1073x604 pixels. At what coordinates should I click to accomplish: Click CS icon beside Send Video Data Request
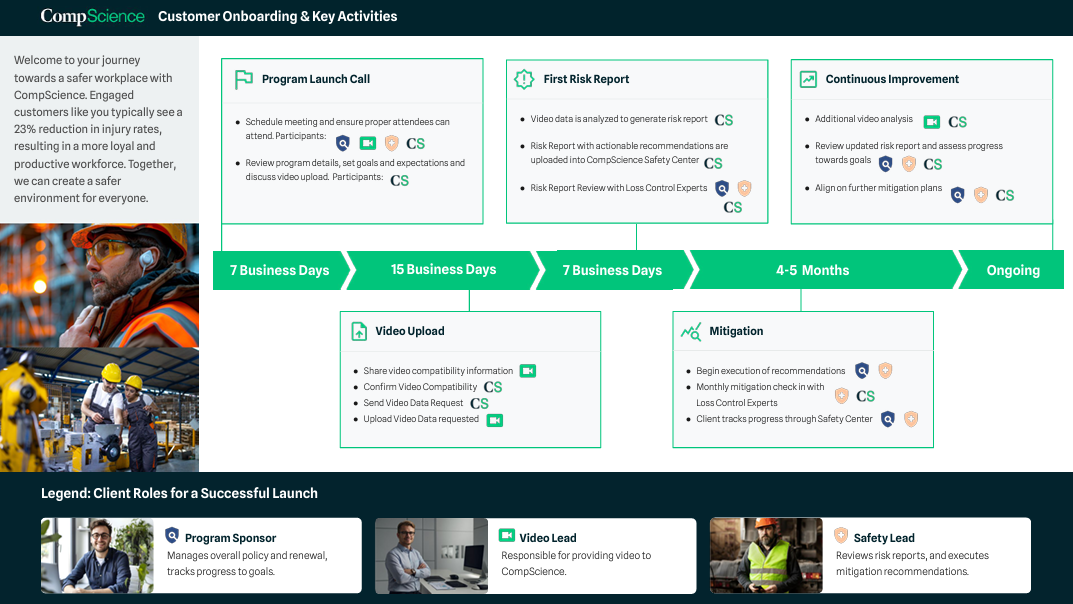[x=479, y=404]
